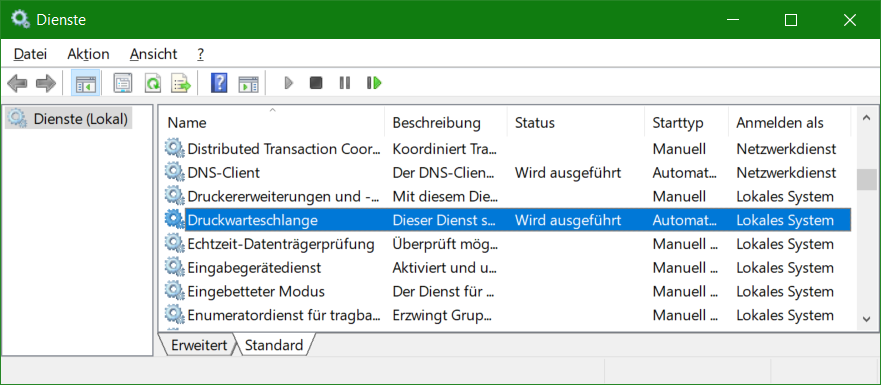This screenshot has width=881, height=385.
Task: Click the 'Mit diesem Die...' description cell
Action: click(x=444, y=197)
